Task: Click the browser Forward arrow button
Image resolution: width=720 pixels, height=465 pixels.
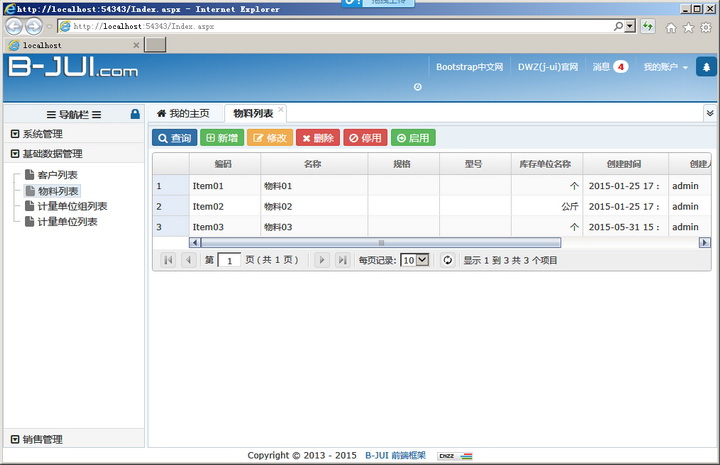Action: 34,27
